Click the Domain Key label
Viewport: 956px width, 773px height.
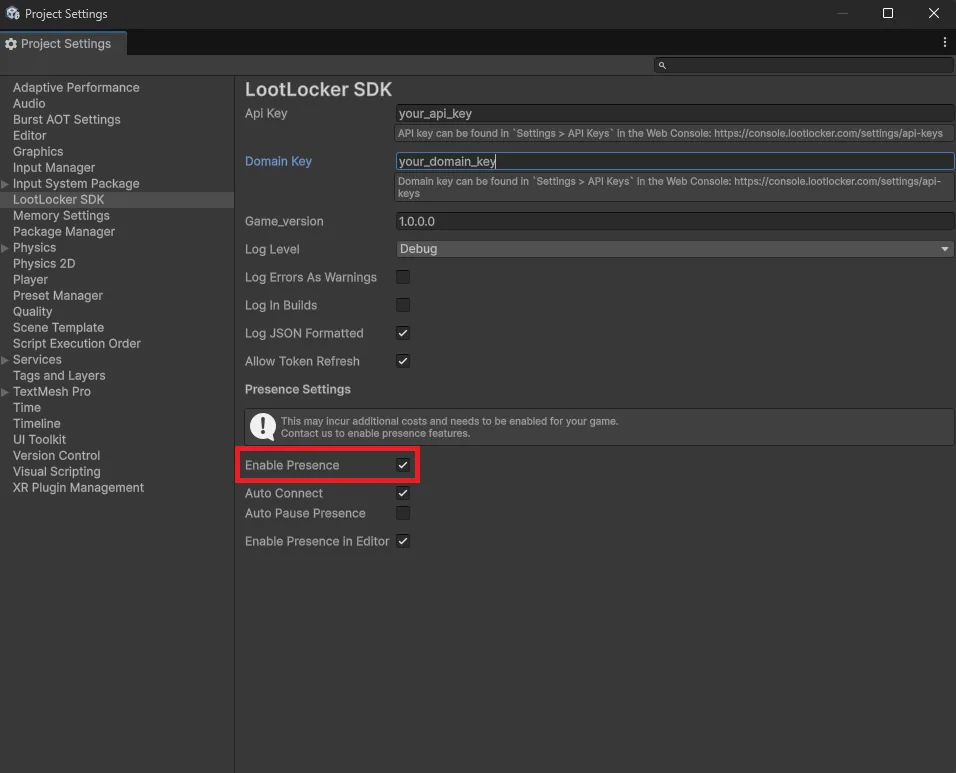278,162
